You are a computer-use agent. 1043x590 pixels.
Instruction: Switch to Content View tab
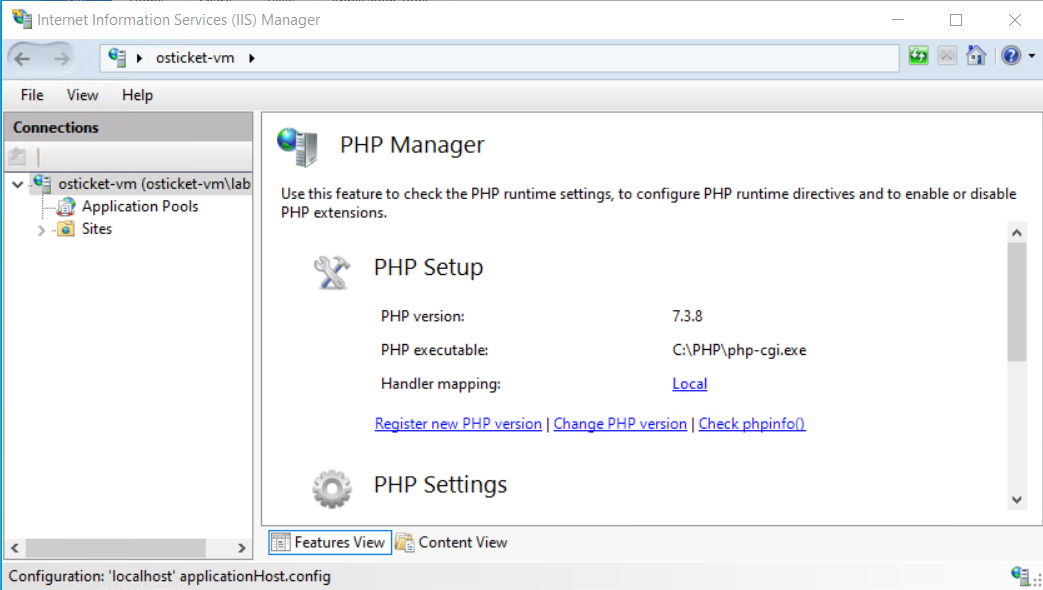point(452,542)
